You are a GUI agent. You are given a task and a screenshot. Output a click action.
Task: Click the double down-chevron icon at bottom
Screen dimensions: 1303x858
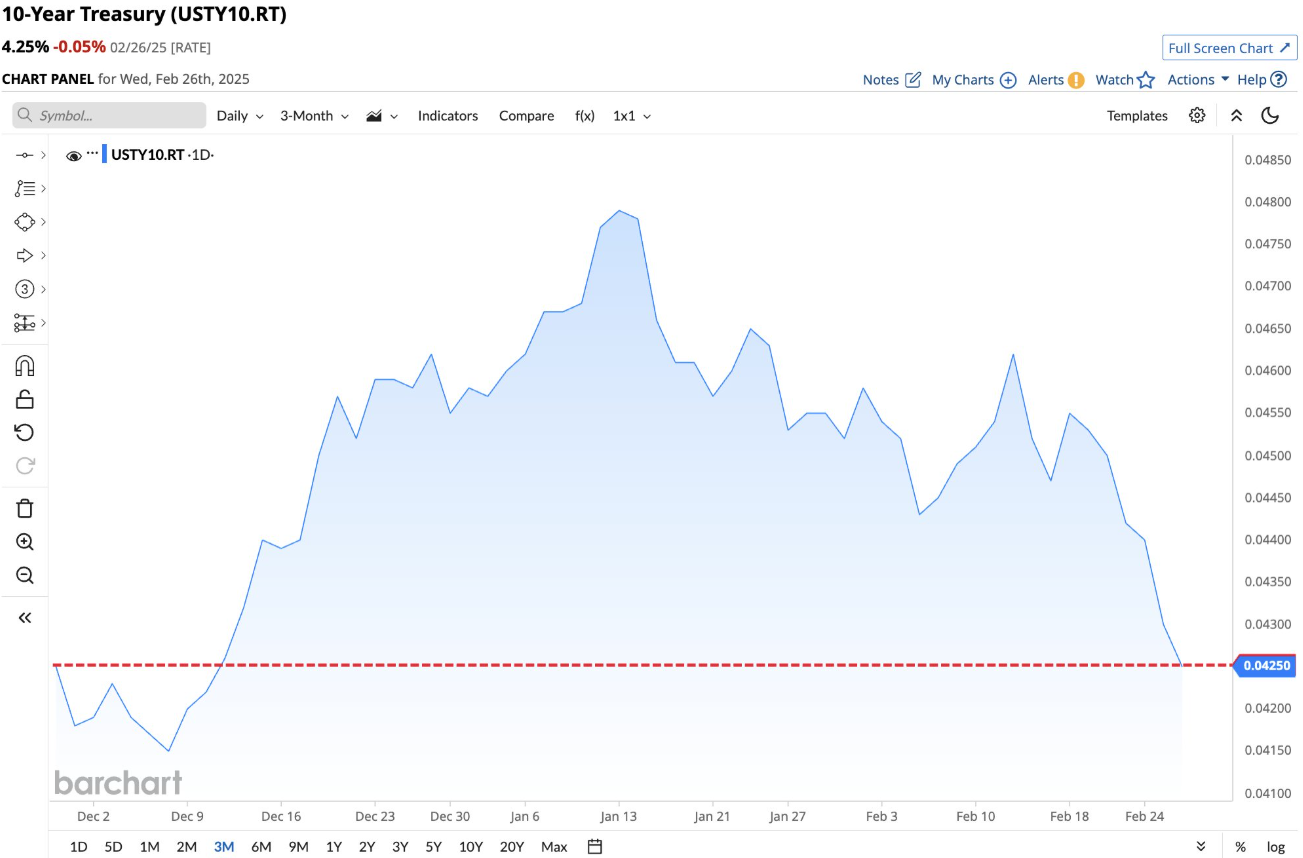coord(1201,847)
